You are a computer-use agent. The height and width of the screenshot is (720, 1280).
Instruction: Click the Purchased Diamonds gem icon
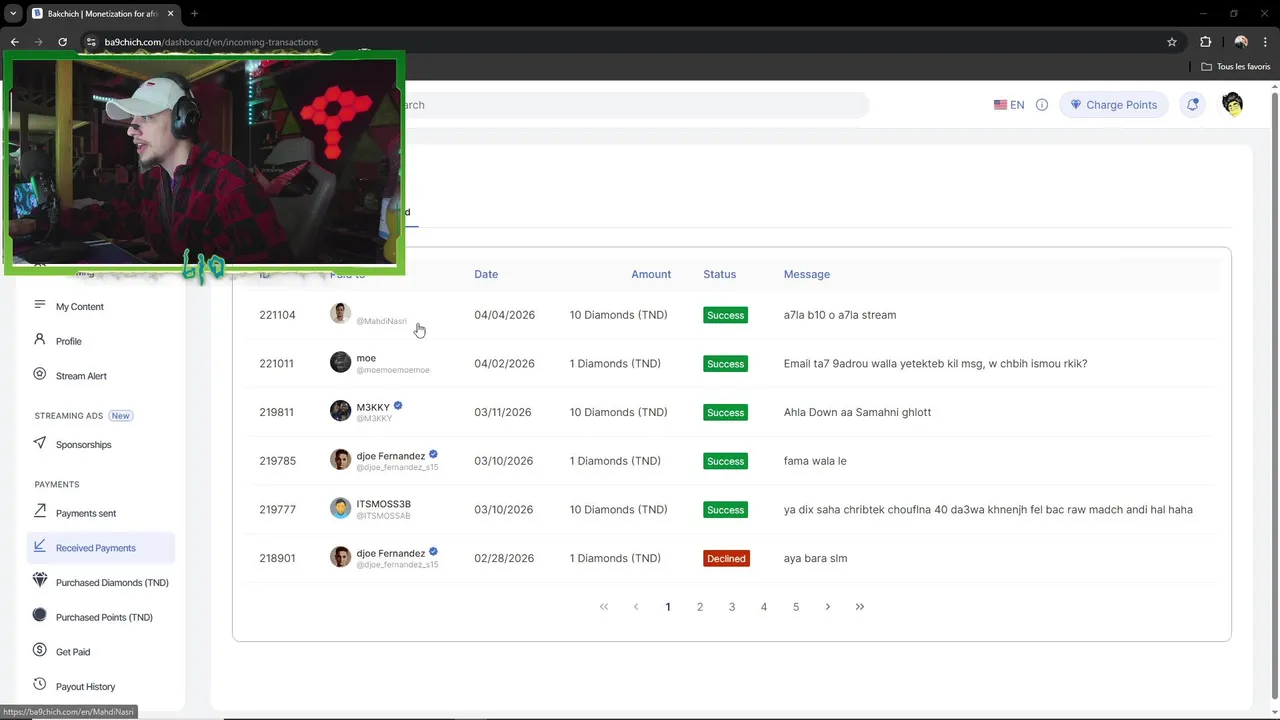tap(40, 580)
